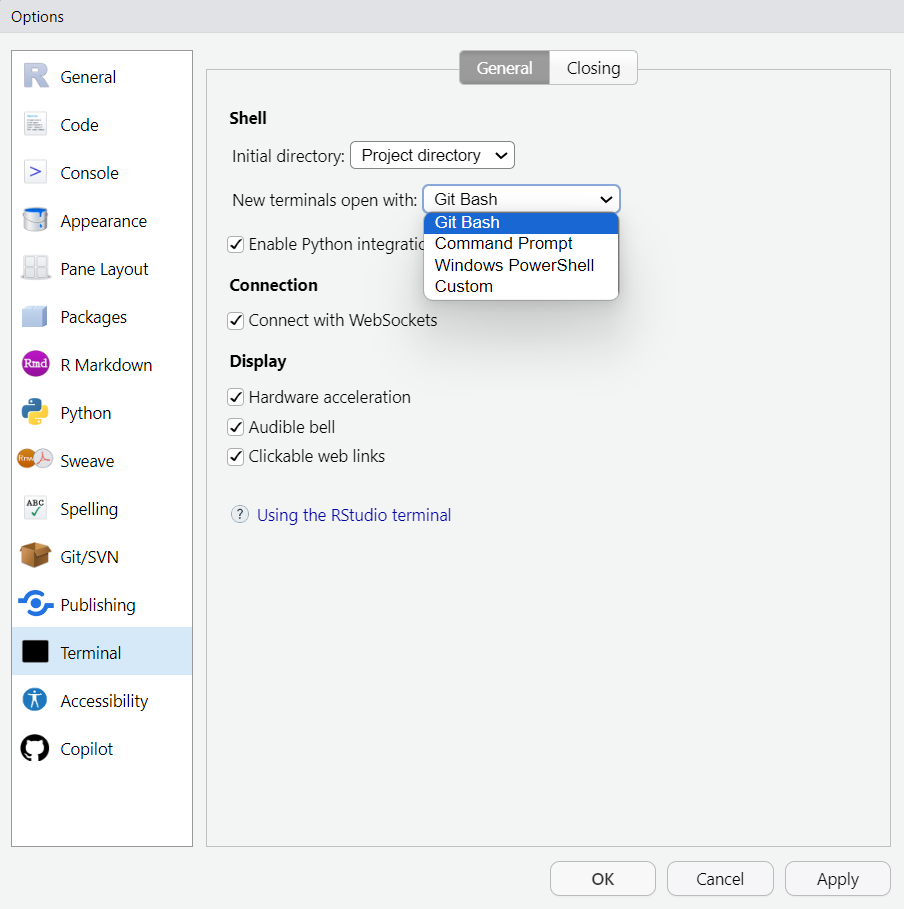904x909 pixels.
Task: Open the R Markdown category label
Action: point(106,365)
